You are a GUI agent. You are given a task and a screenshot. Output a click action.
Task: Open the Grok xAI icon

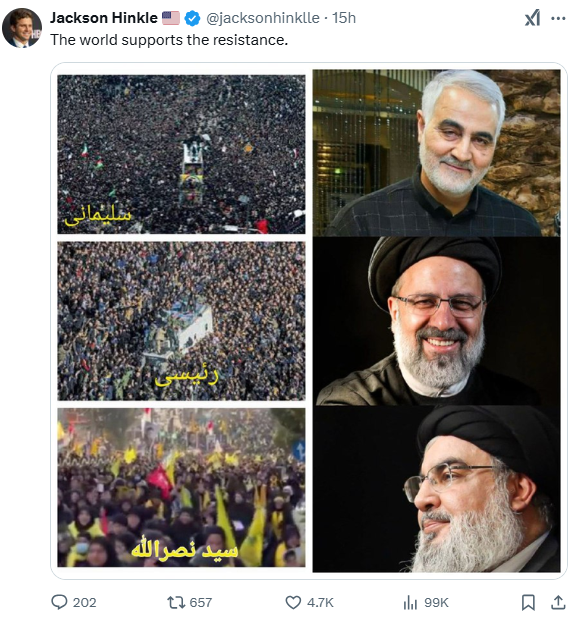[532, 18]
